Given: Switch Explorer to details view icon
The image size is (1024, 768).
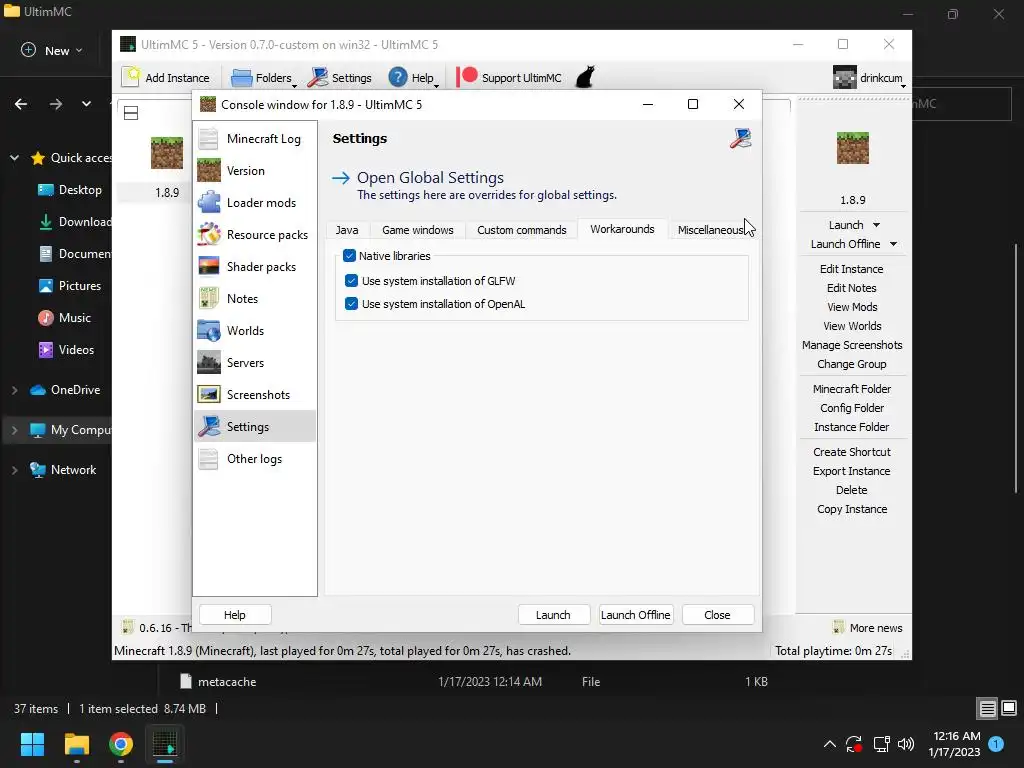Looking at the screenshot, I should [987, 708].
